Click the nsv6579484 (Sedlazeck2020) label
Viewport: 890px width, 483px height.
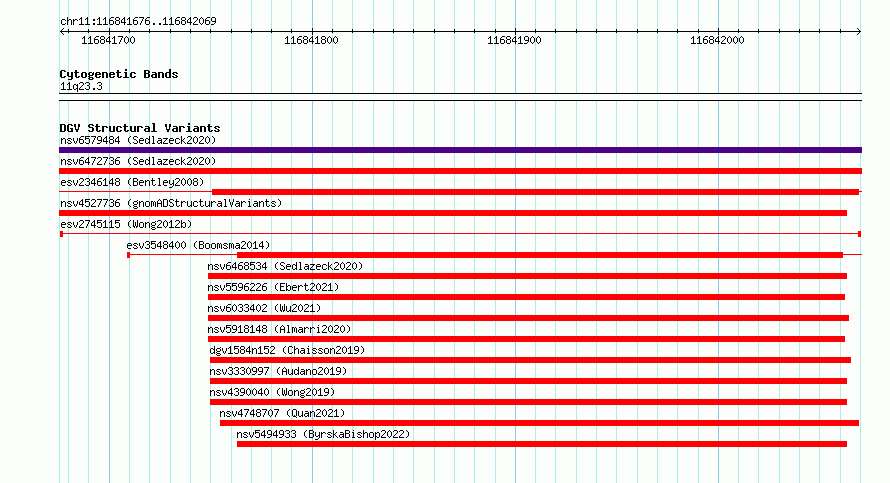[x=138, y=140]
